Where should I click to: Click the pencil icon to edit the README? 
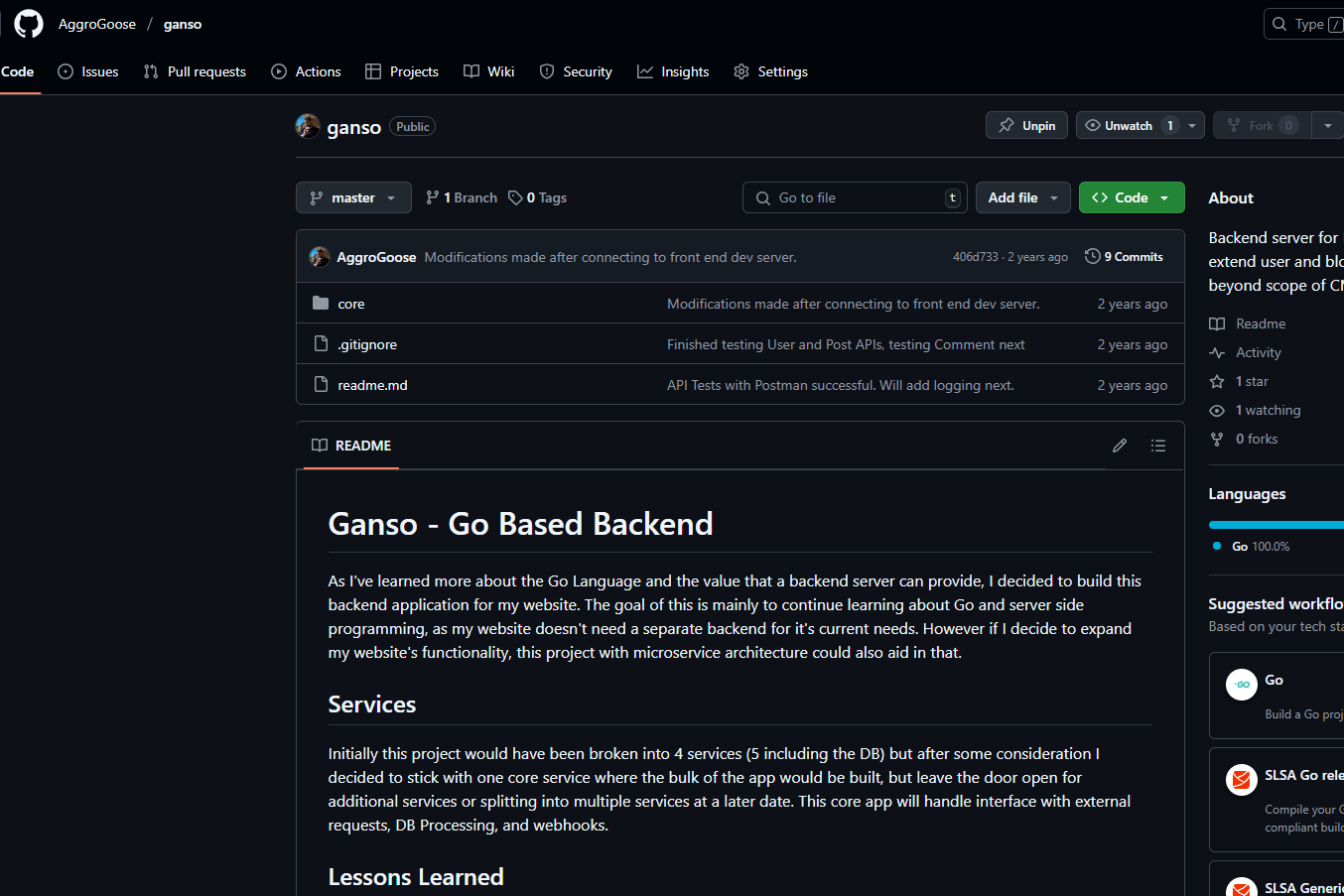tap(1119, 446)
